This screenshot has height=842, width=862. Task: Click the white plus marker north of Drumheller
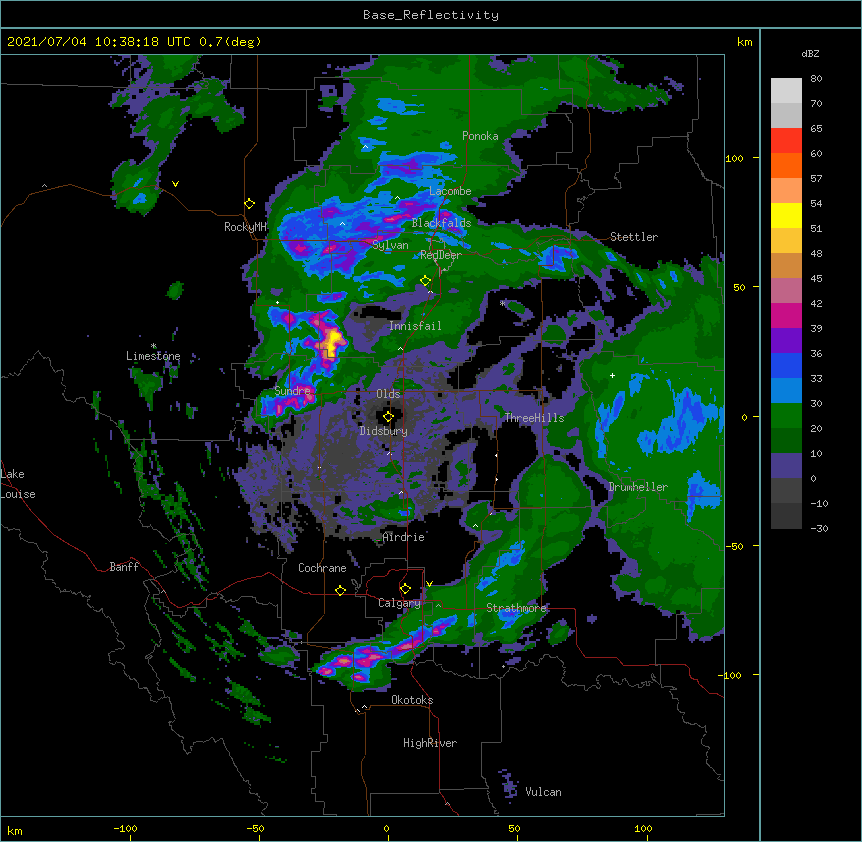pyautogui.click(x=612, y=375)
